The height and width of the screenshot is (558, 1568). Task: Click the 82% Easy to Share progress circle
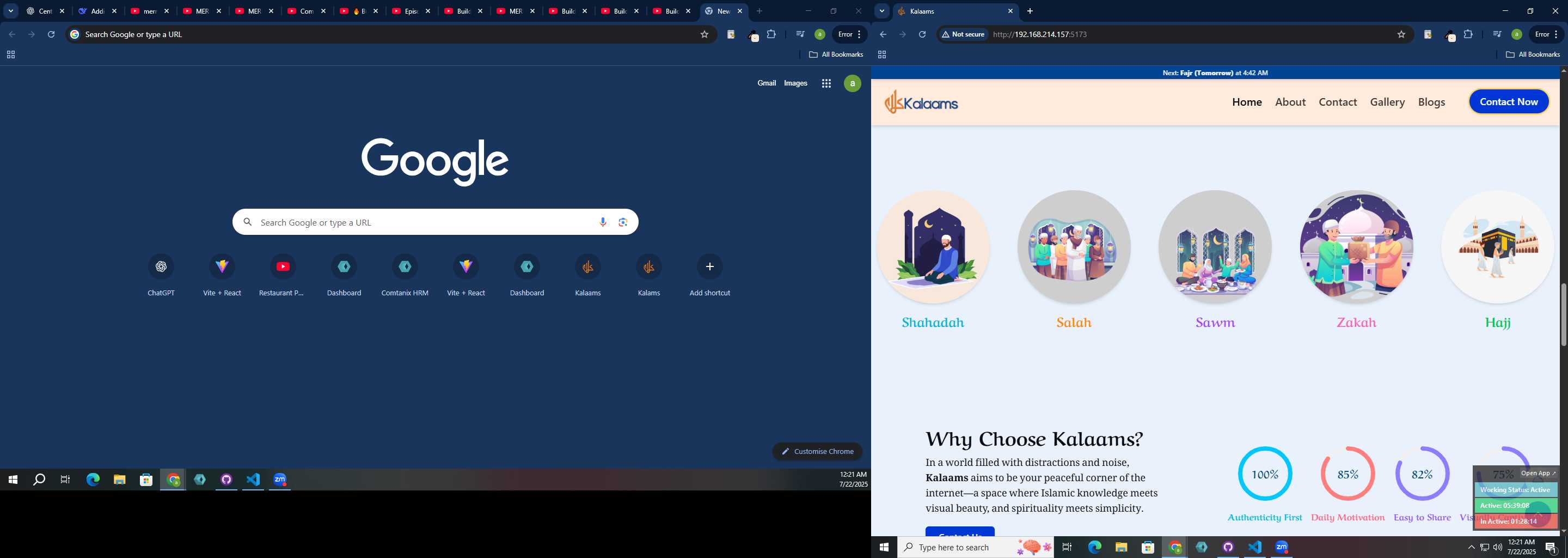pyautogui.click(x=1422, y=474)
